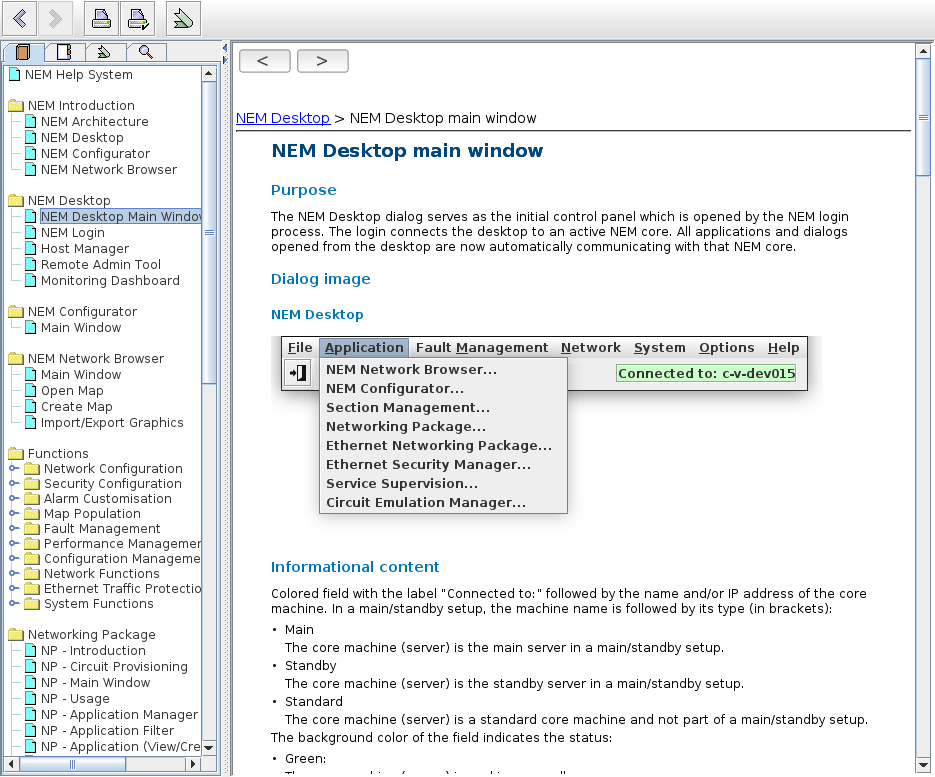Expand the Fault Management folder node
The width and height of the screenshot is (935, 777).
click(14, 529)
